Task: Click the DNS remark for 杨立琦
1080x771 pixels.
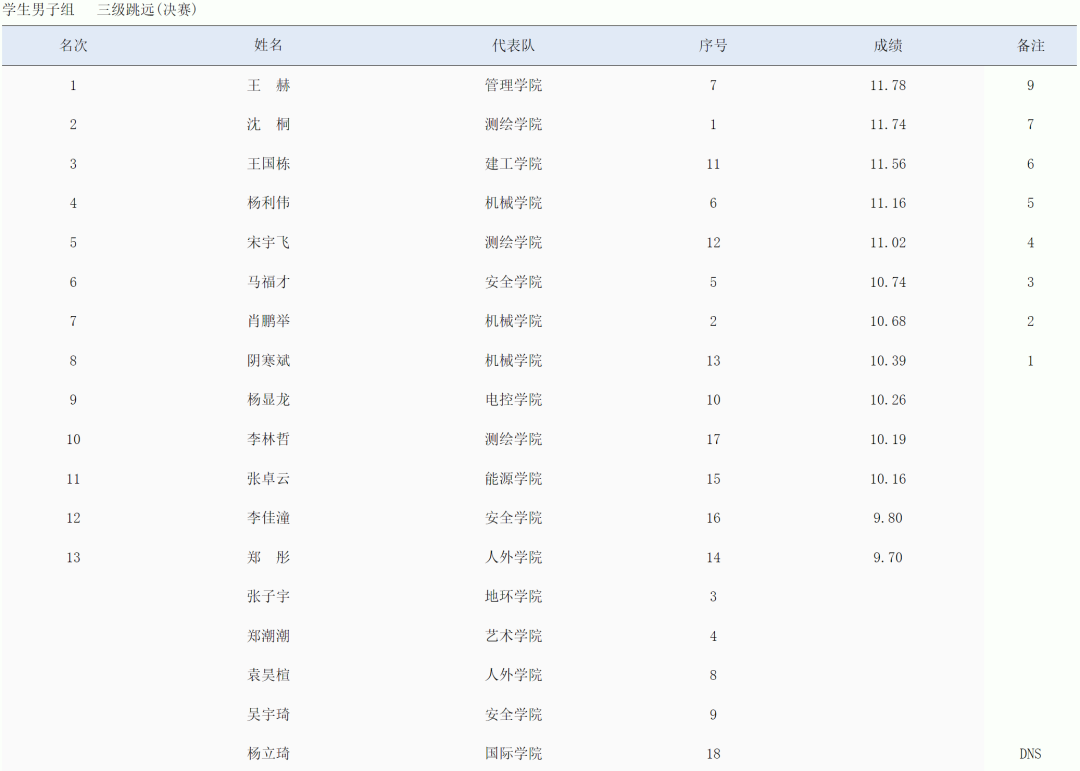Action: coord(1030,754)
